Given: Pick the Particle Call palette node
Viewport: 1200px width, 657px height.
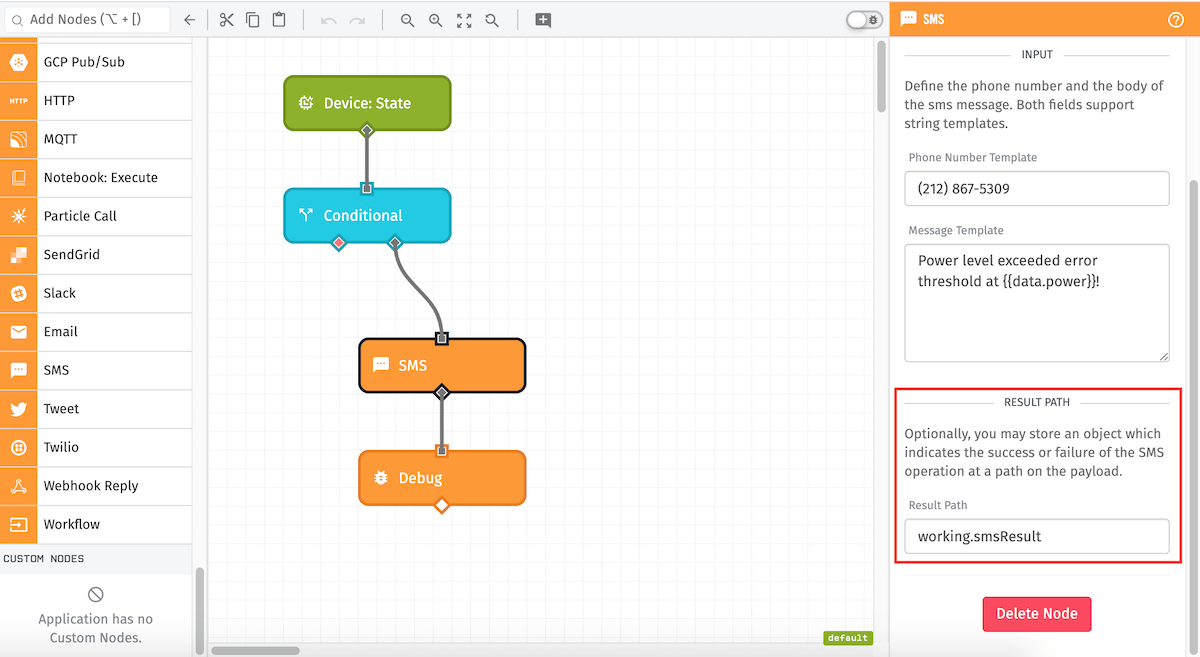Looking at the screenshot, I should click(x=96, y=216).
